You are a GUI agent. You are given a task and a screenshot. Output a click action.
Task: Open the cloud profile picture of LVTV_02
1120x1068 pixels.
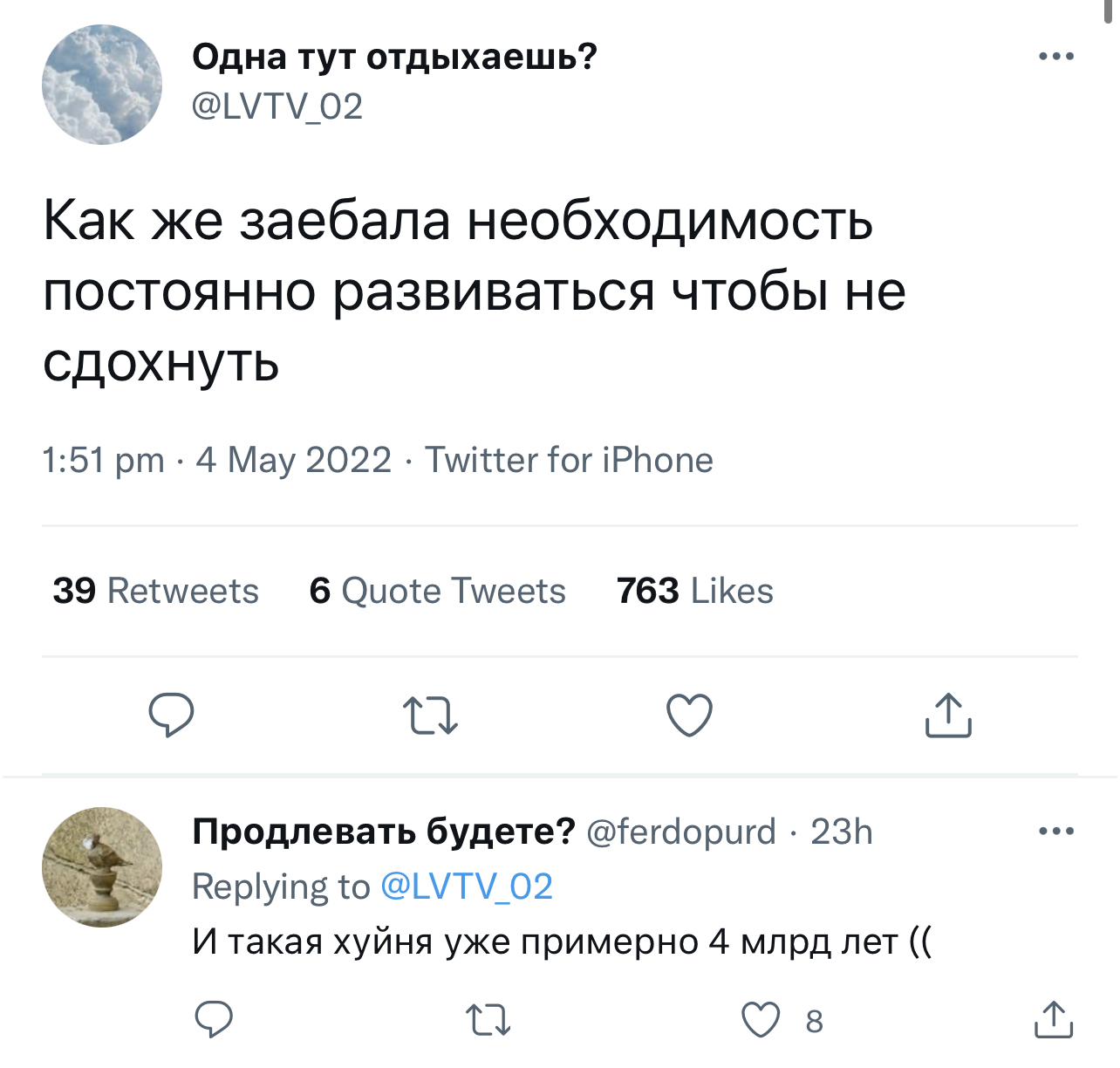point(102,85)
